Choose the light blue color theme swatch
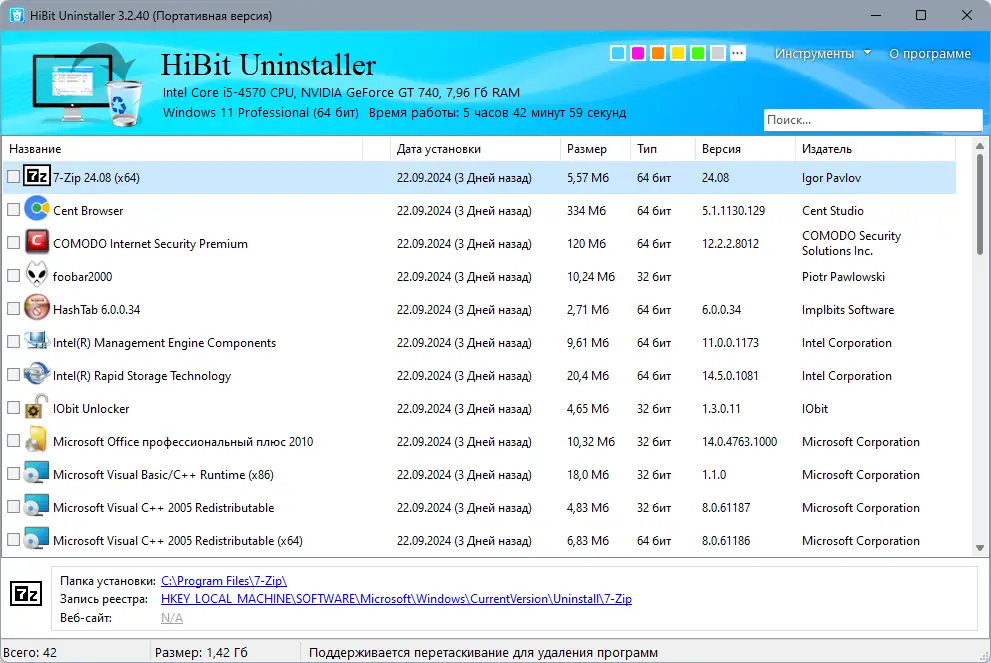991x663 pixels. (x=618, y=53)
